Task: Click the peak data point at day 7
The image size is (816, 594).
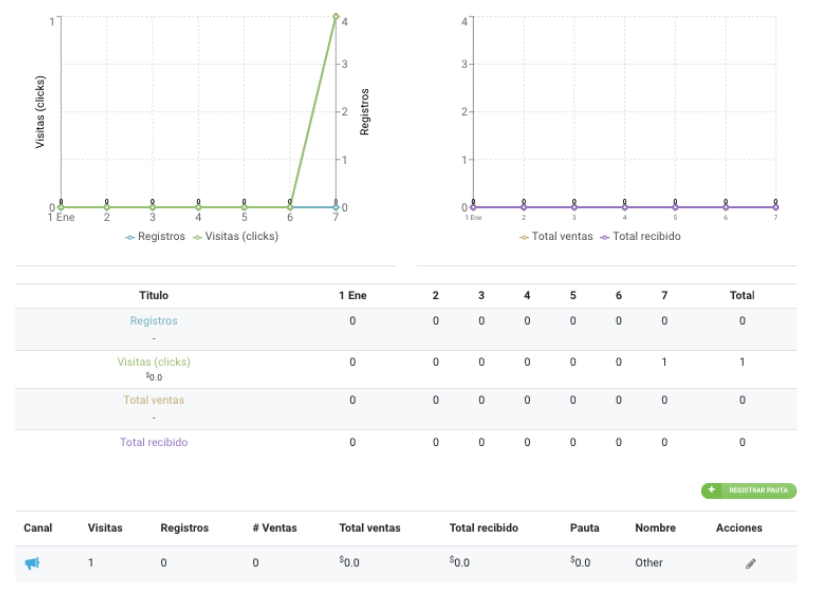Action: coord(336,16)
